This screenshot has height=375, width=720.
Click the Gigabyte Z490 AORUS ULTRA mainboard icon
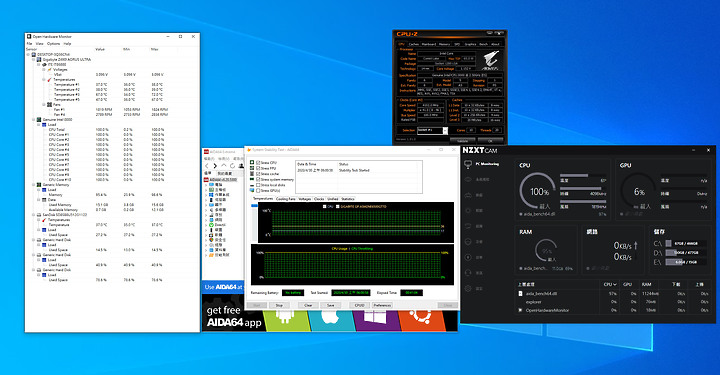(39, 60)
